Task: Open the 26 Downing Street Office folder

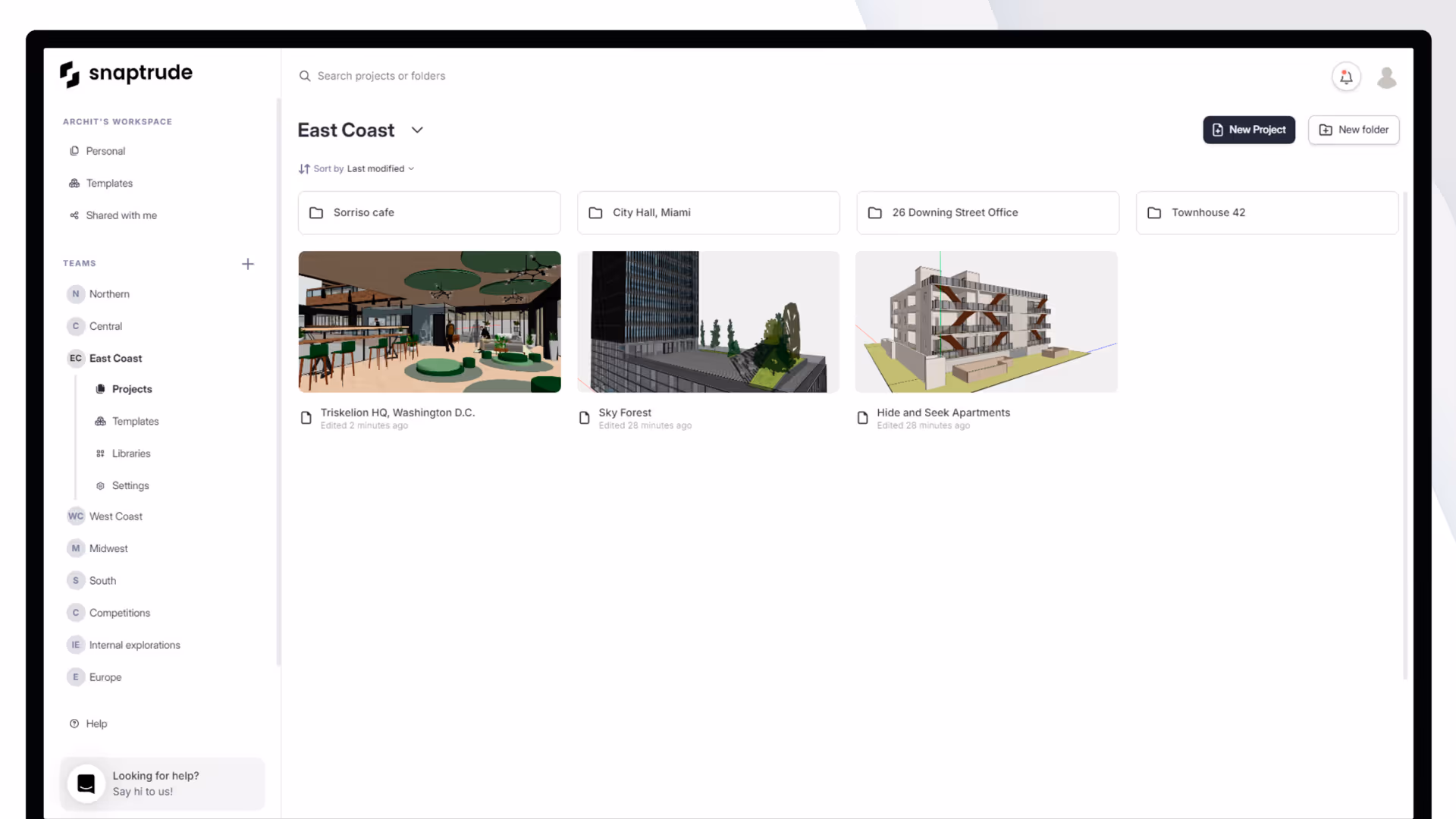Action: [x=987, y=213]
